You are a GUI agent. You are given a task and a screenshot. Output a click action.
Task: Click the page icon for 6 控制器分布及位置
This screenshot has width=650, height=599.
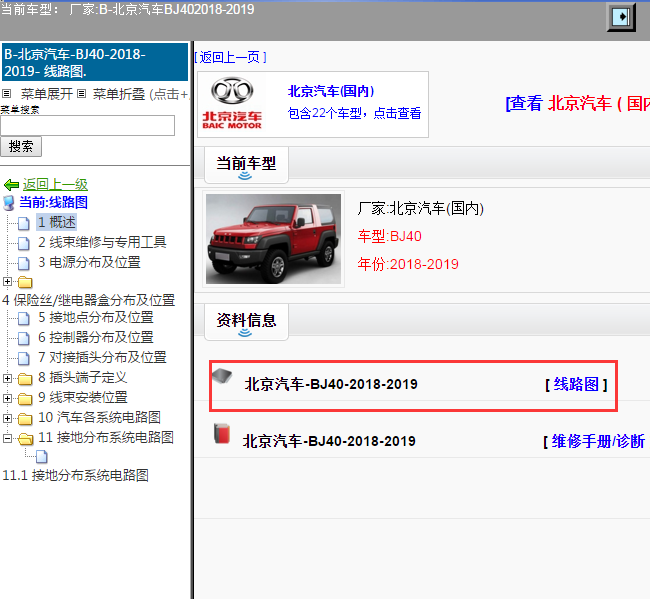(x=24, y=338)
